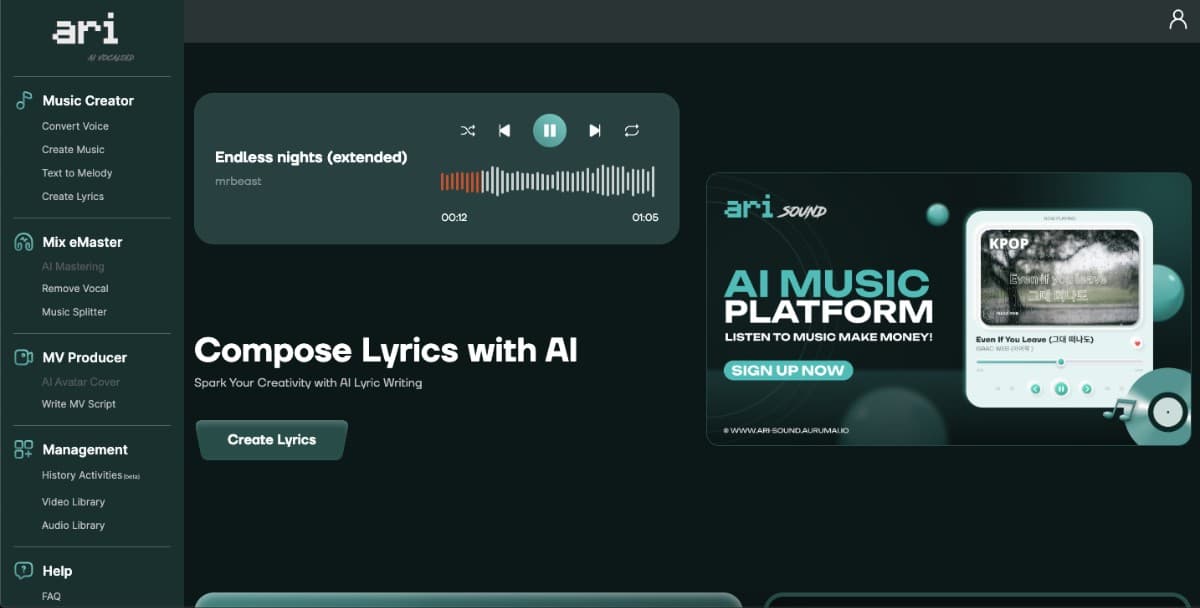1200x608 pixels.
Task: Click the total duration 01:05
Action: (x=645, y=217)
